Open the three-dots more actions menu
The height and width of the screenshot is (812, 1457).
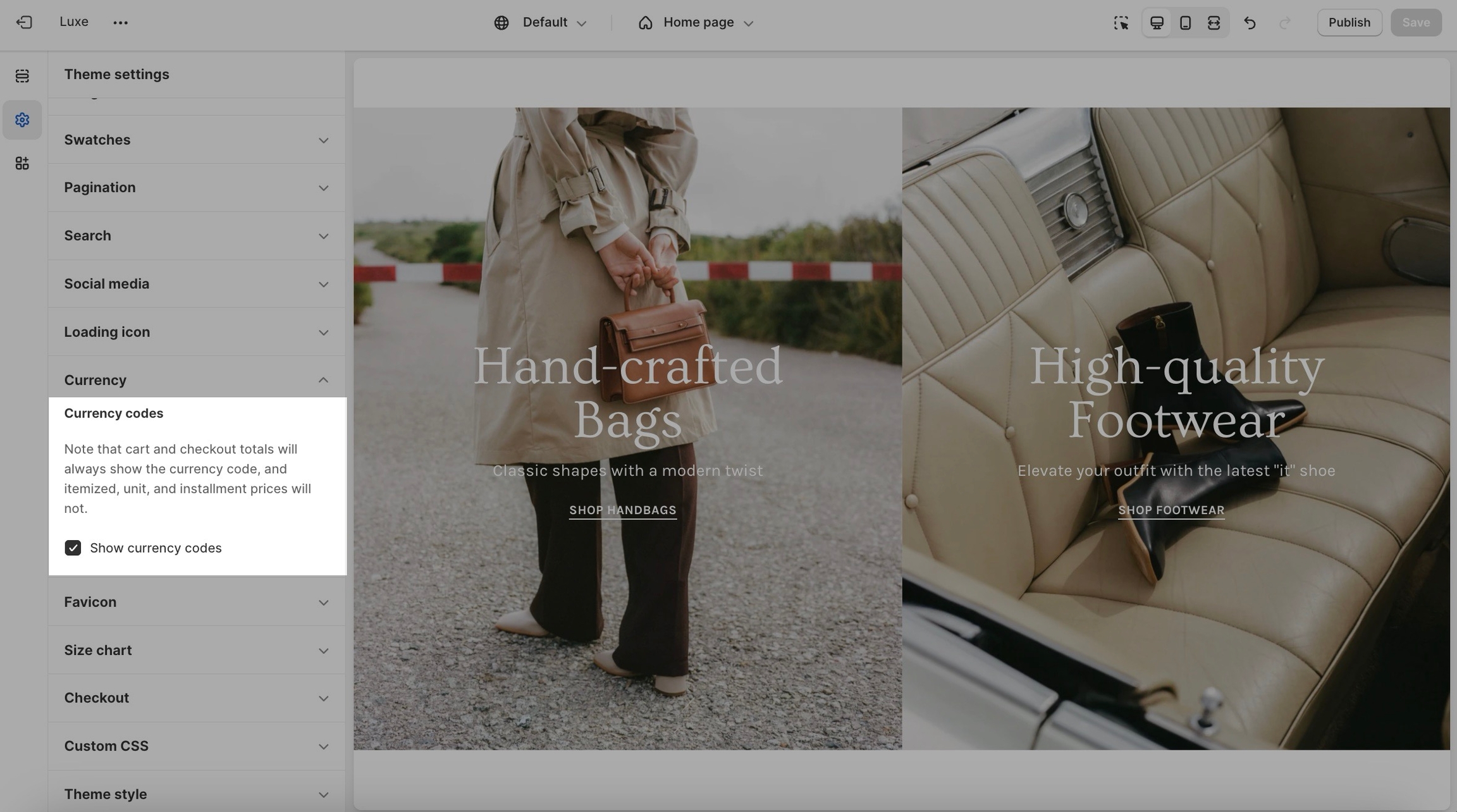point(120,23)
